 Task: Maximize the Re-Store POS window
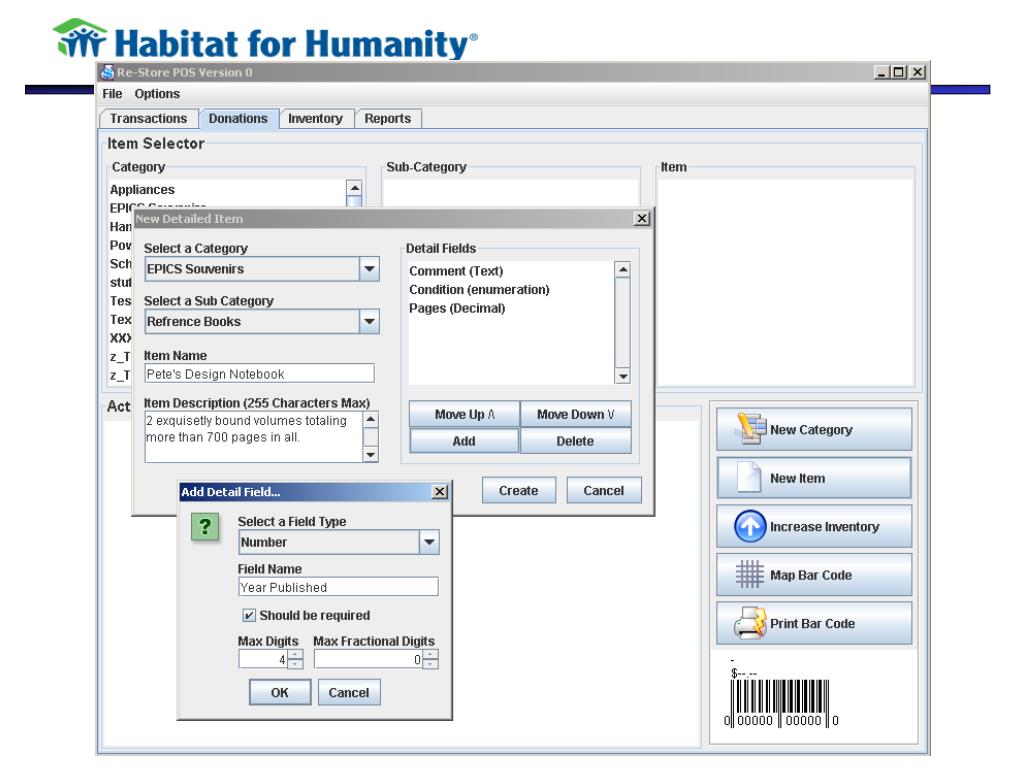pos(899,72)
